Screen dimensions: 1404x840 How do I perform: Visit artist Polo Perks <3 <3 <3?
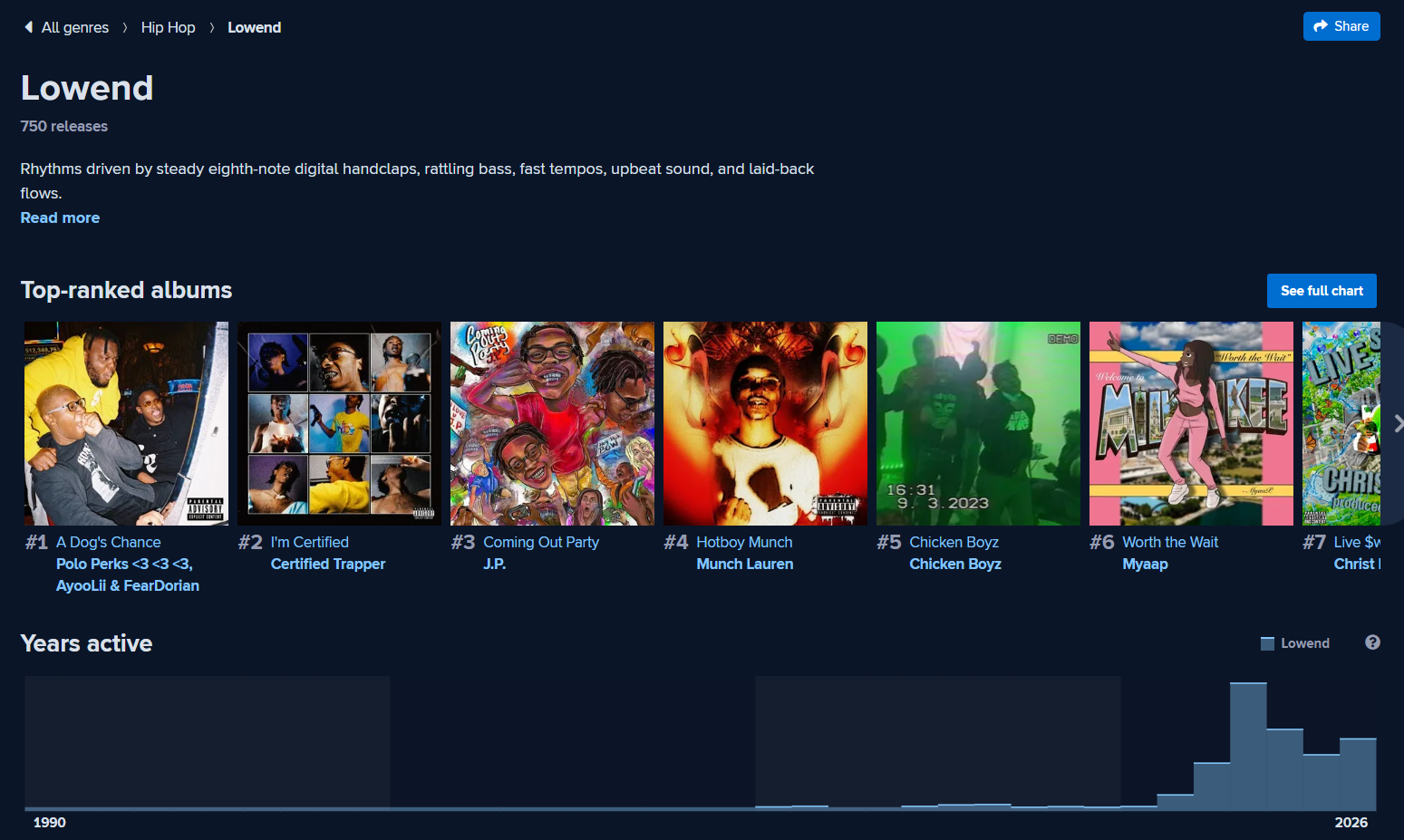coord(124,564)
